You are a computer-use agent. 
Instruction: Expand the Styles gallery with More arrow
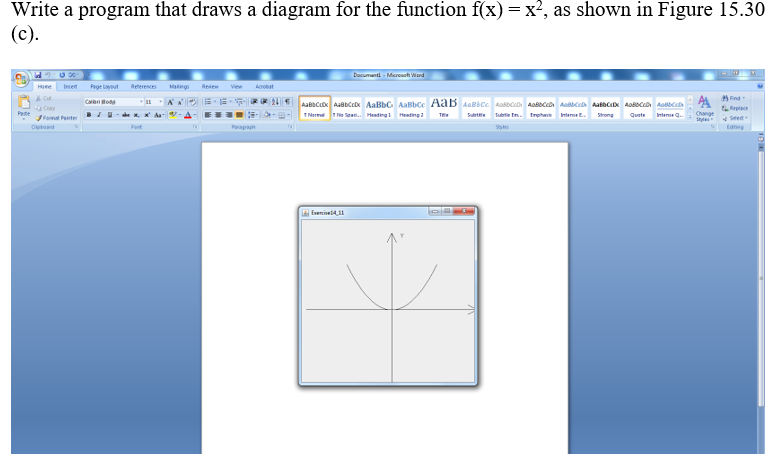[x=690, y=118]
